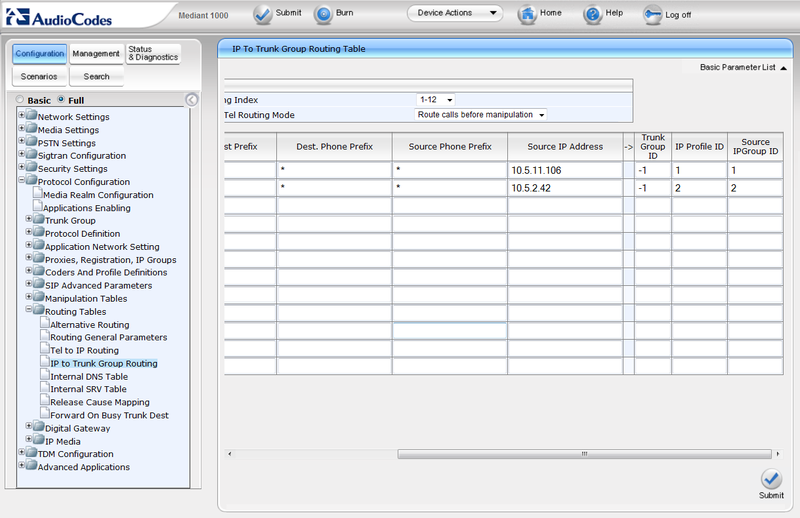Open the Tel Routing Mode dropdown

[x=482, y=115]
